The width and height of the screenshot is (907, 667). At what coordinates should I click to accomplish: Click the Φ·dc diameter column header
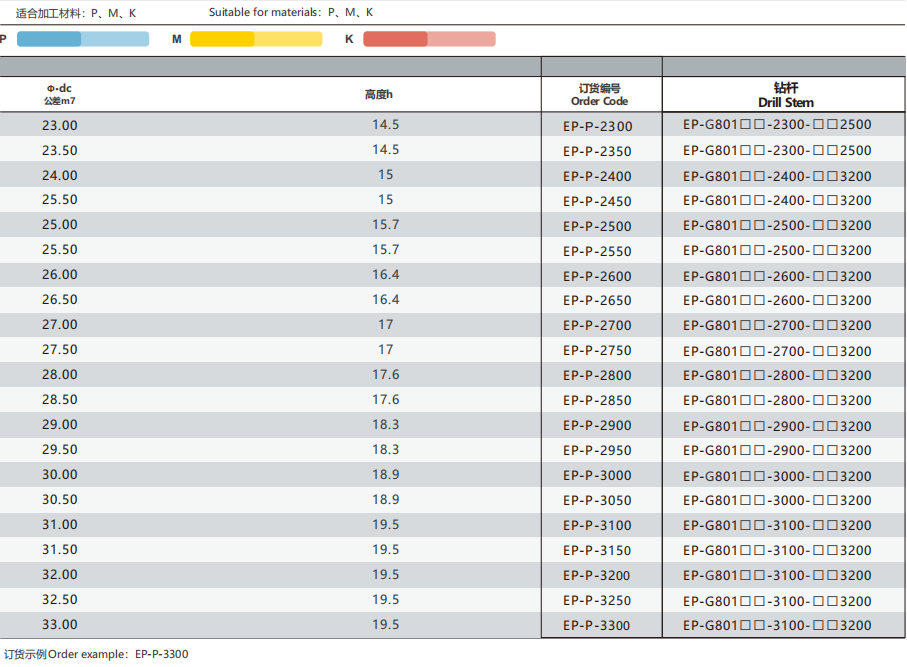[59, 94]
